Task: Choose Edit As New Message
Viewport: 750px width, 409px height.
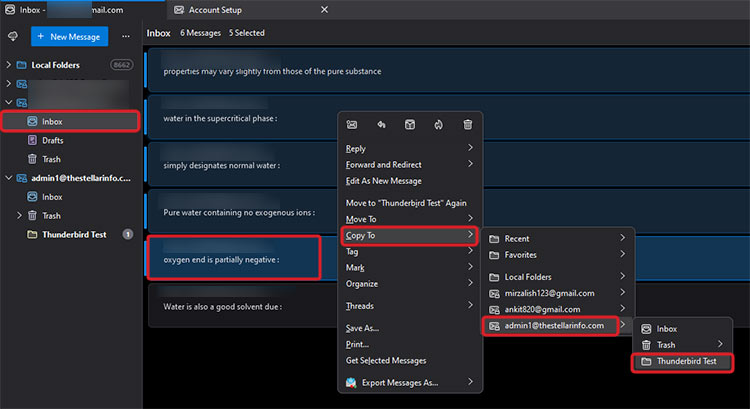Action: point(410,181)
